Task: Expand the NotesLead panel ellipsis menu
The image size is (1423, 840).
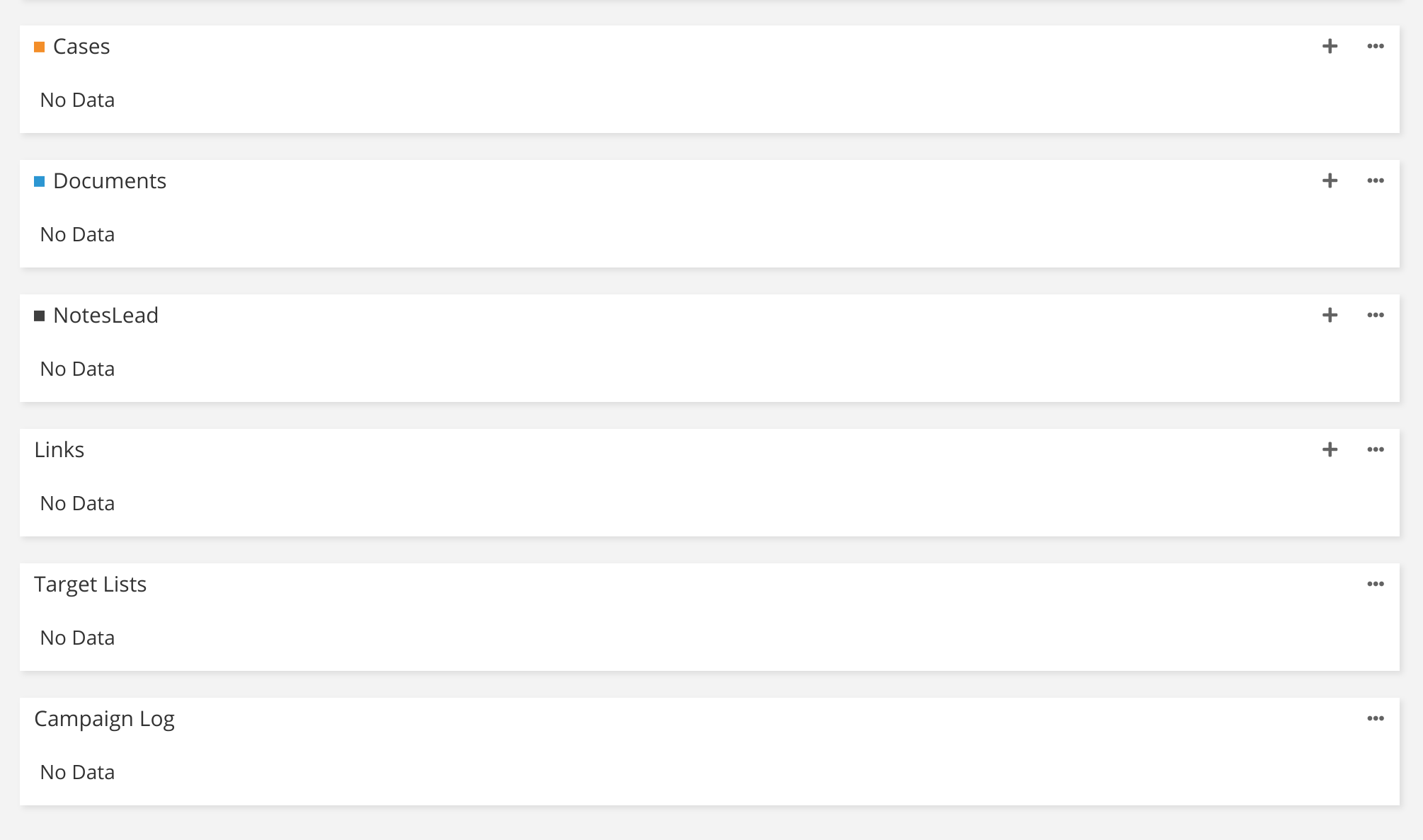Action: click(1375, 316)
